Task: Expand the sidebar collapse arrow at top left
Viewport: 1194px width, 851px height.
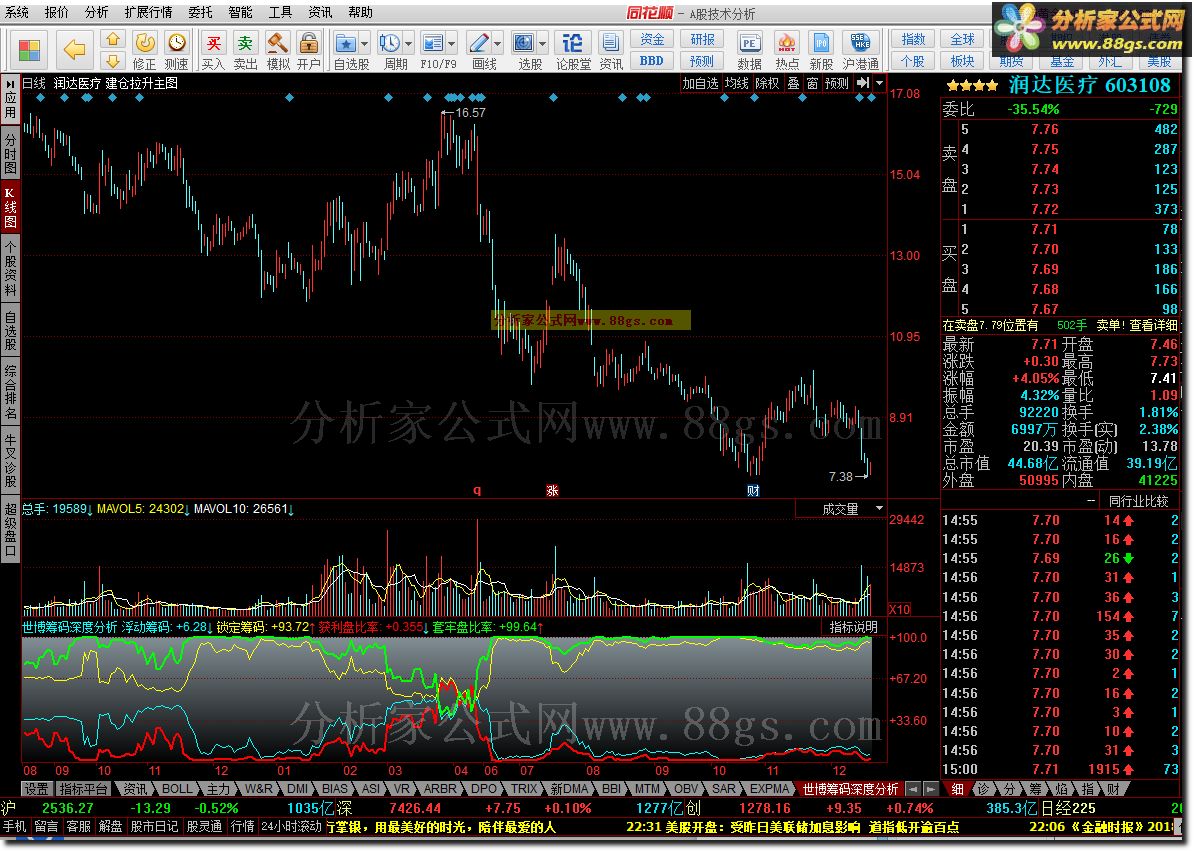Action: [10, 83]
